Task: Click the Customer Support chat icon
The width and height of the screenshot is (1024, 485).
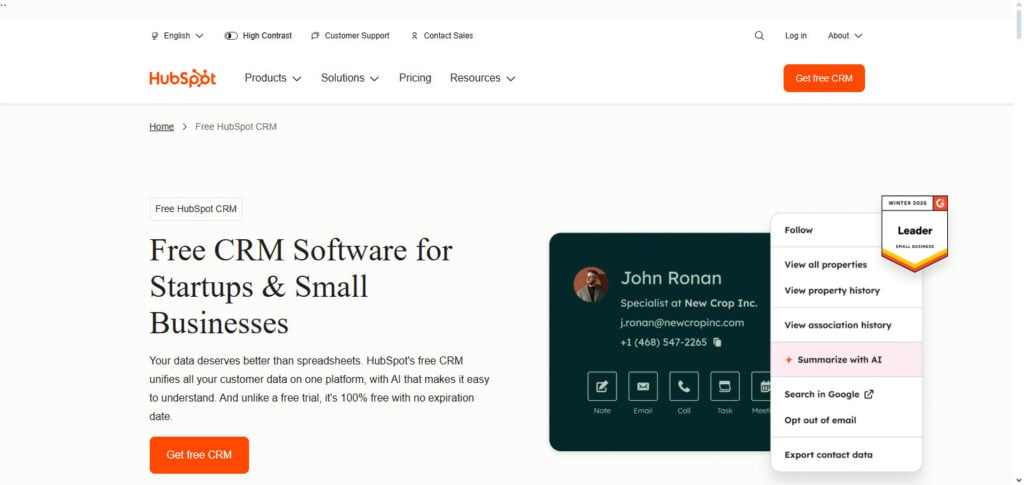Action: [x=315, y=36]
